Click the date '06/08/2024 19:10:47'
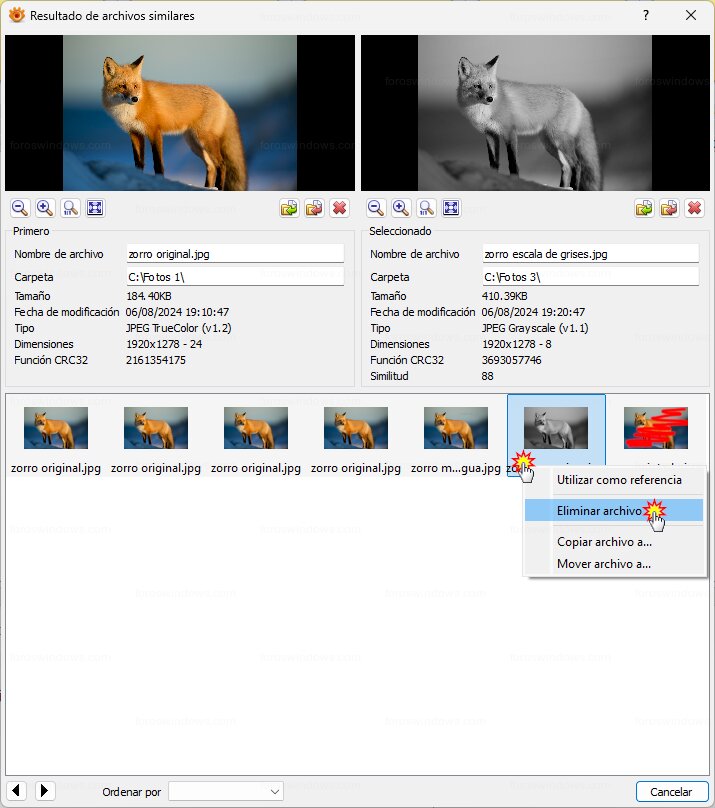715x808 pixels. tap(177, 312)
